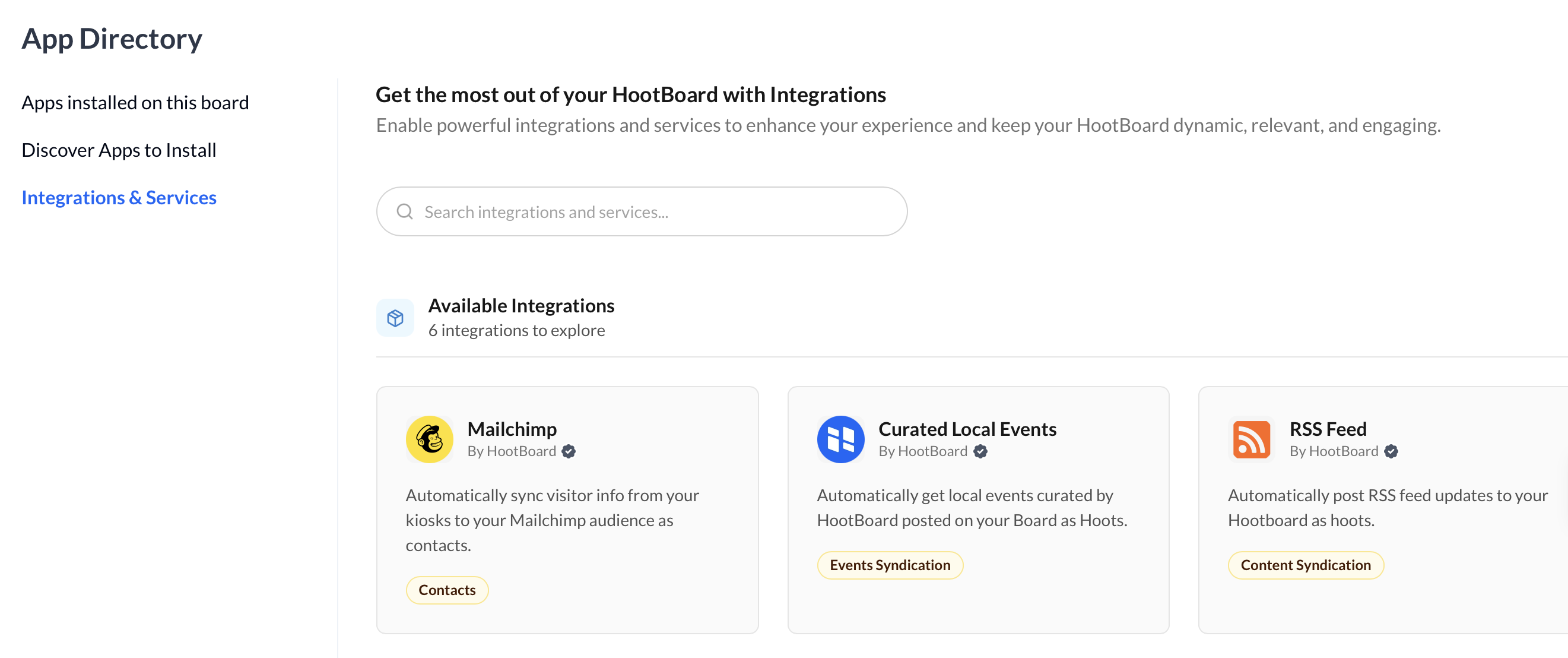Open the Mailchimp integration title
1568x658 pixels.
512,429
